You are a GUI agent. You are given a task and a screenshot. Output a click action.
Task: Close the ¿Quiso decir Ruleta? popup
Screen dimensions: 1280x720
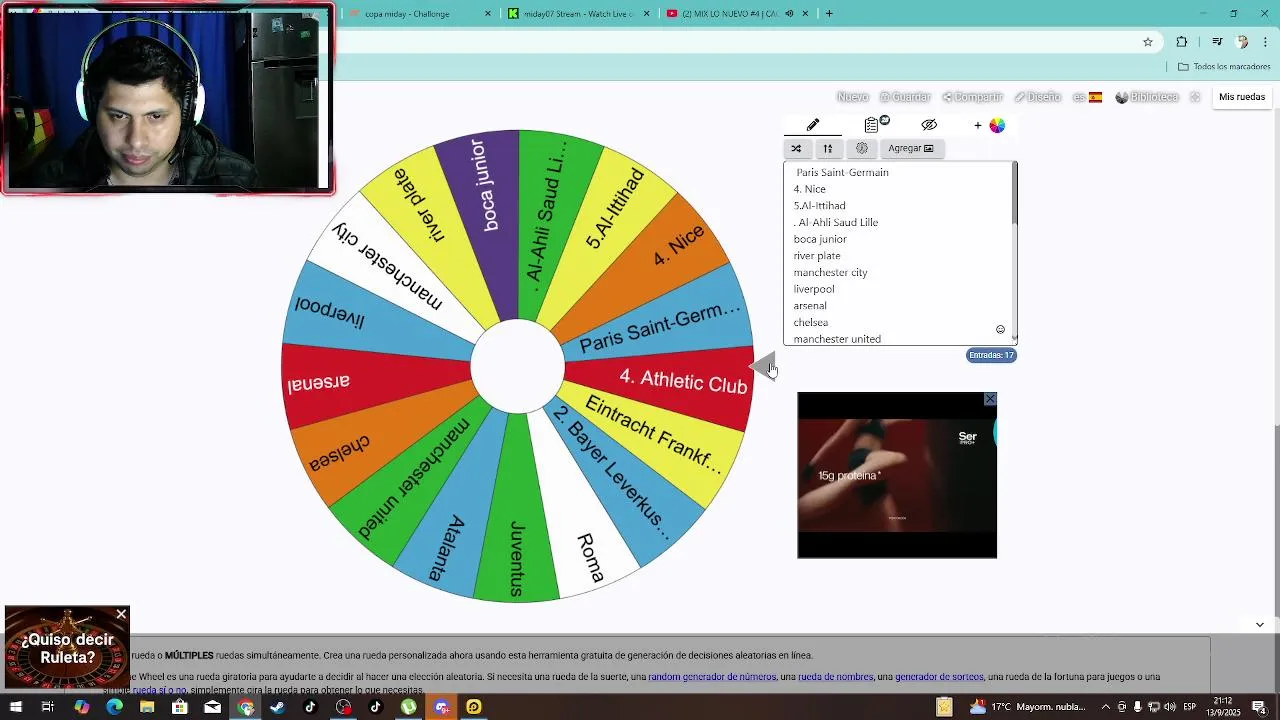tap(121, 614)
